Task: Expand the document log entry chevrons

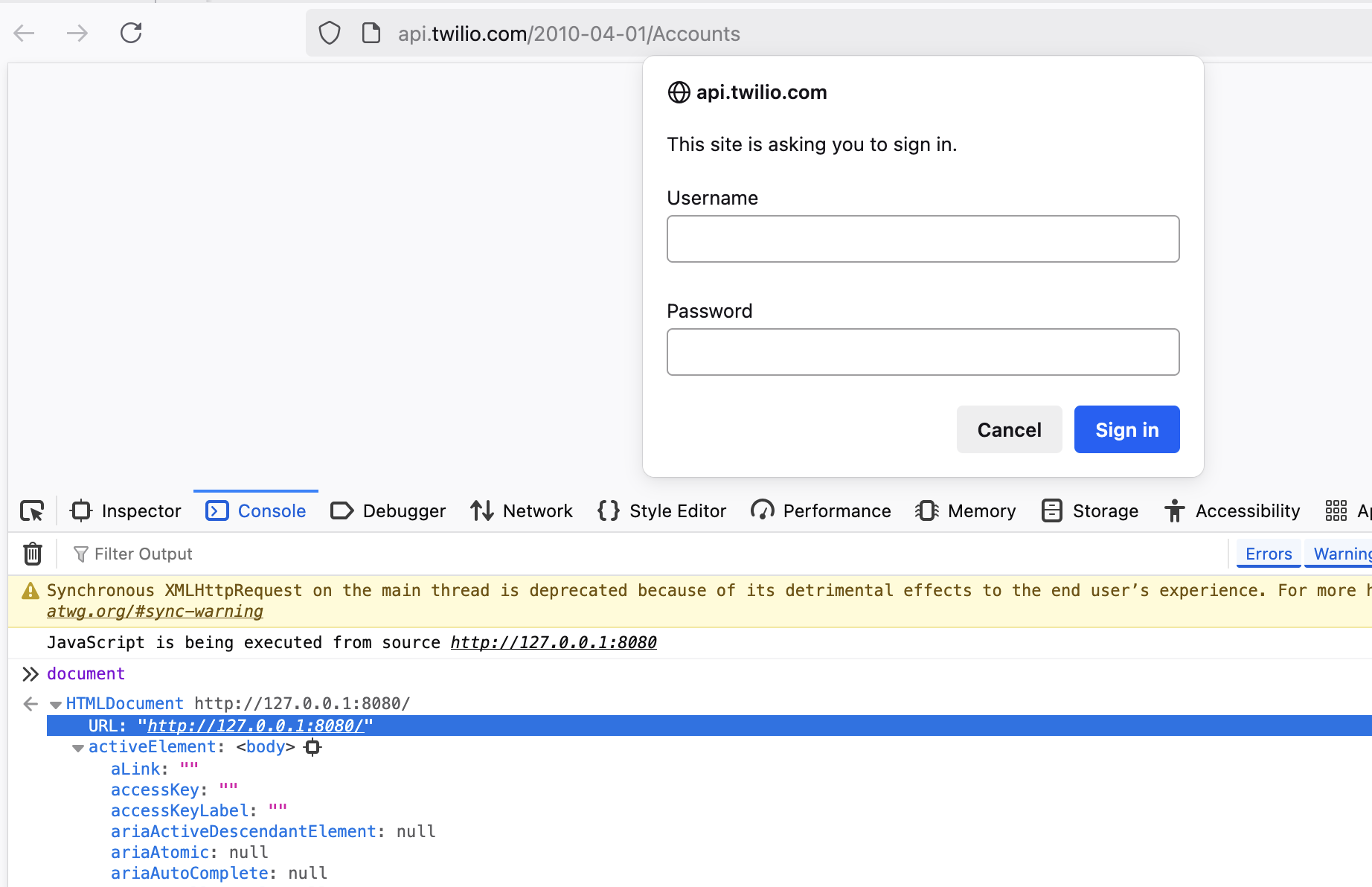Action: pos(31,673)
